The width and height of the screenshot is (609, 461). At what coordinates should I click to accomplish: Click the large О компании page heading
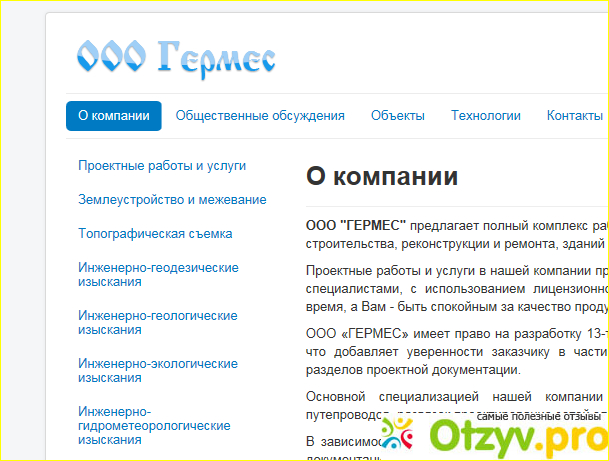(x=382, y=177)
